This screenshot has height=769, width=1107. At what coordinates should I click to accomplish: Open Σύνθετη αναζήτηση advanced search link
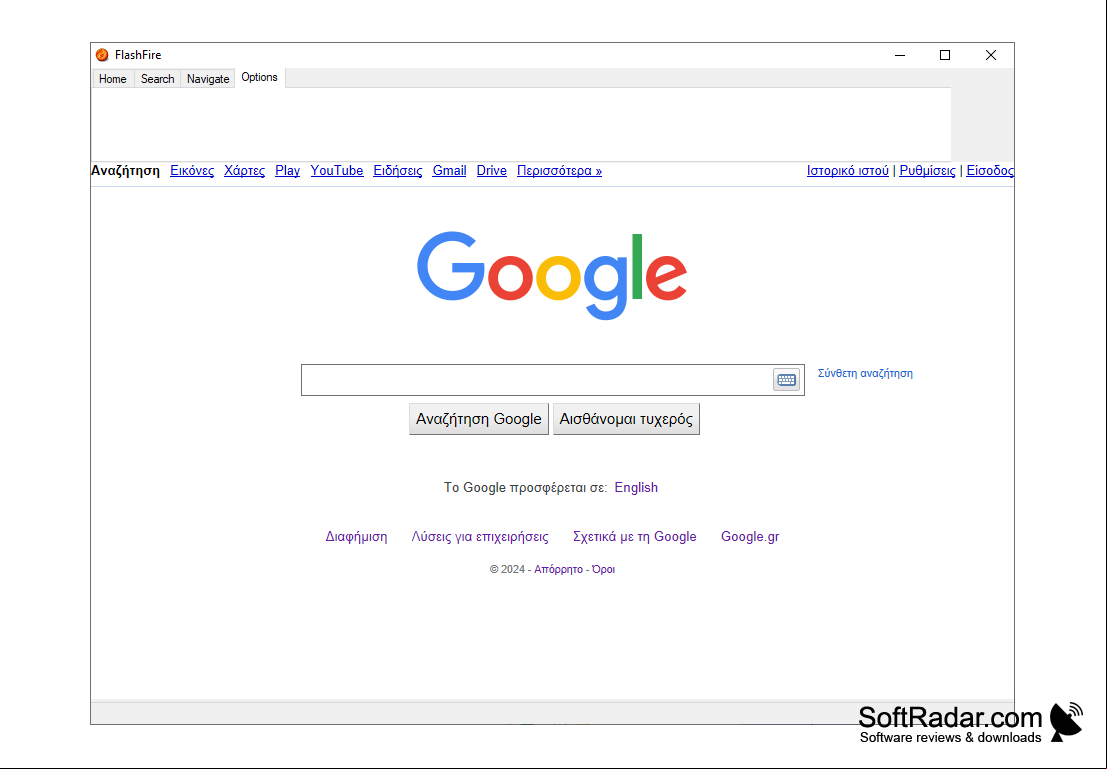[866, 374]
